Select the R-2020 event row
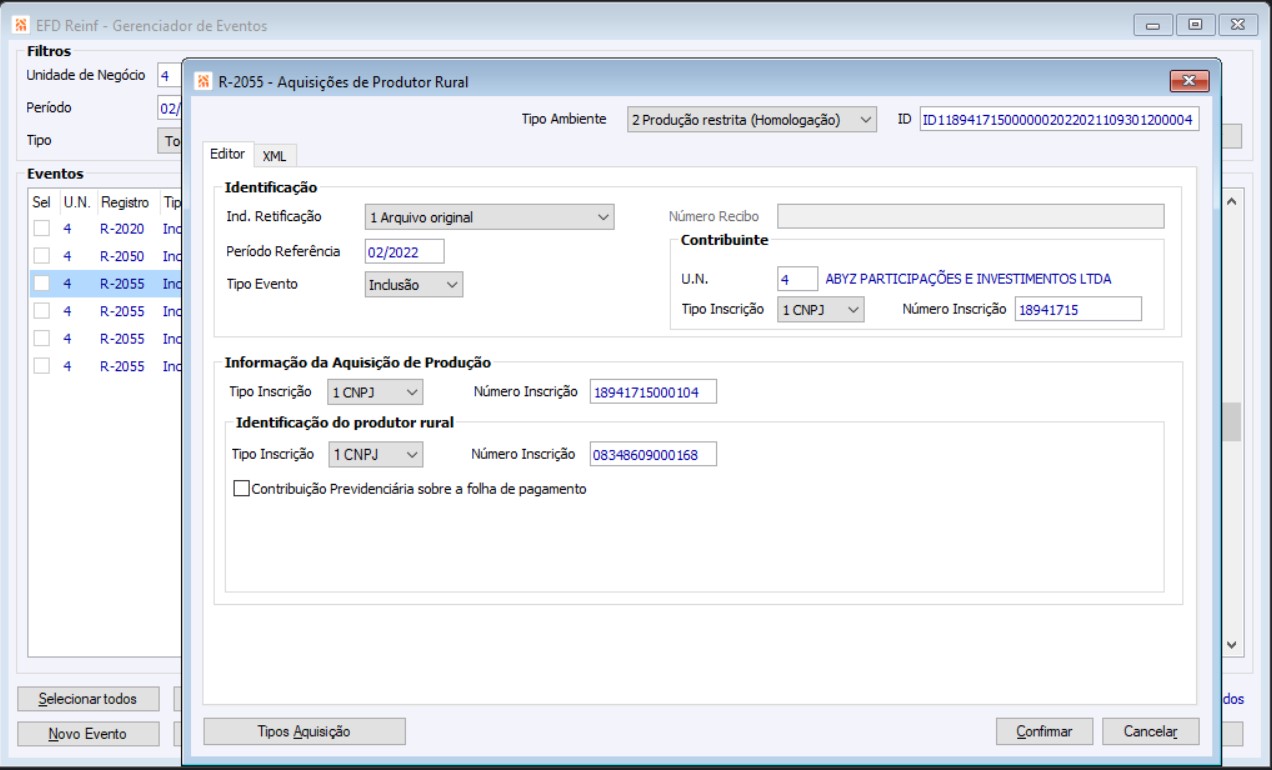This screenshot has width=1272, height=770. (x=105, y=228)
